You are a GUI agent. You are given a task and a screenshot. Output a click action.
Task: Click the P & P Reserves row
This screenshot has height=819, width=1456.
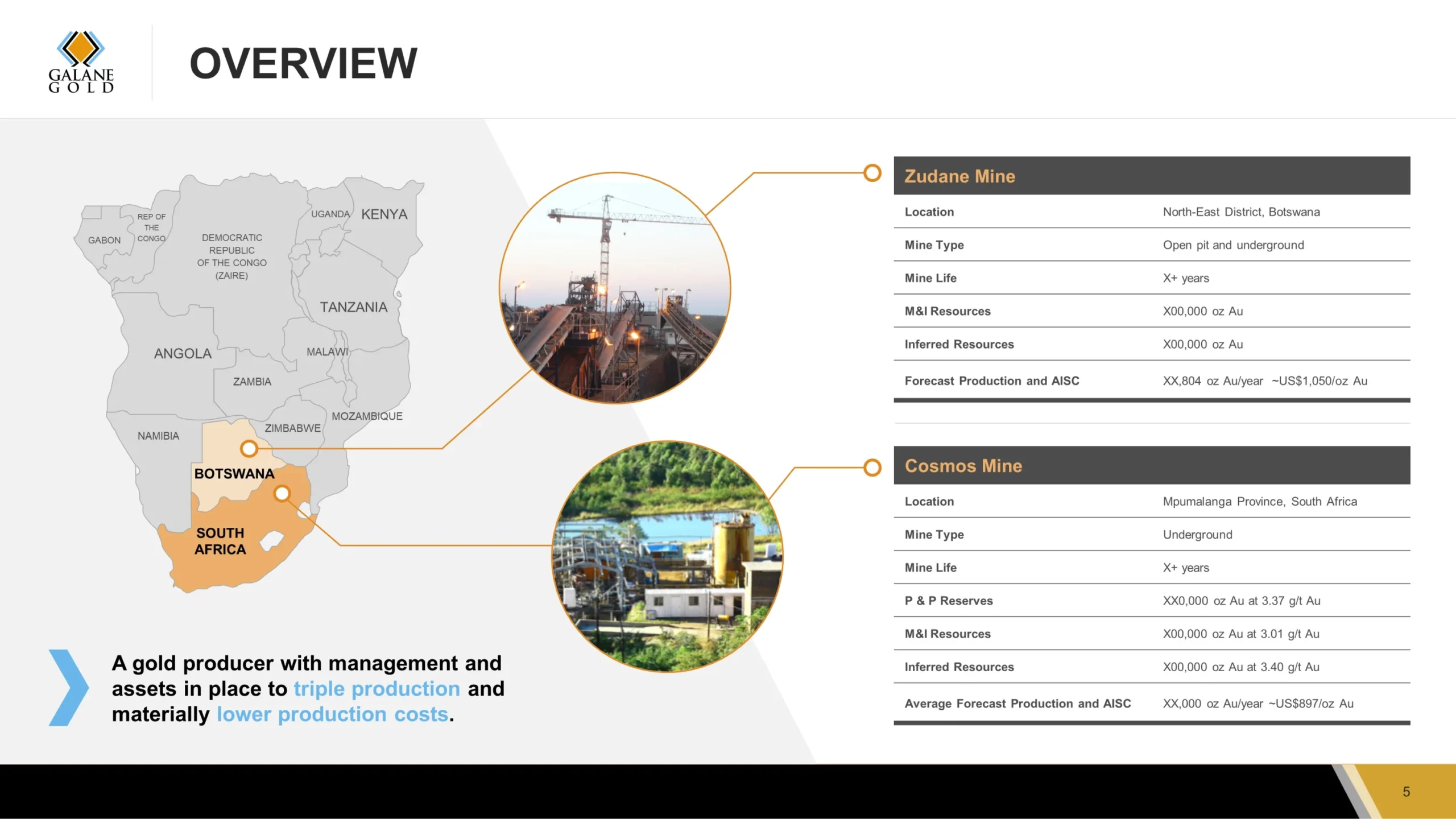1152,601
